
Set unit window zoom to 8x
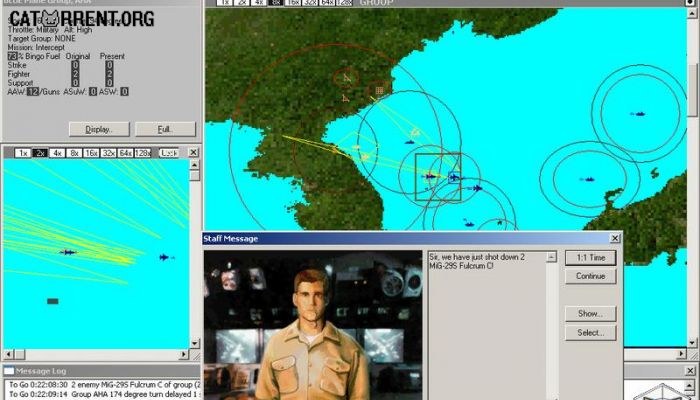pos(74,153)
